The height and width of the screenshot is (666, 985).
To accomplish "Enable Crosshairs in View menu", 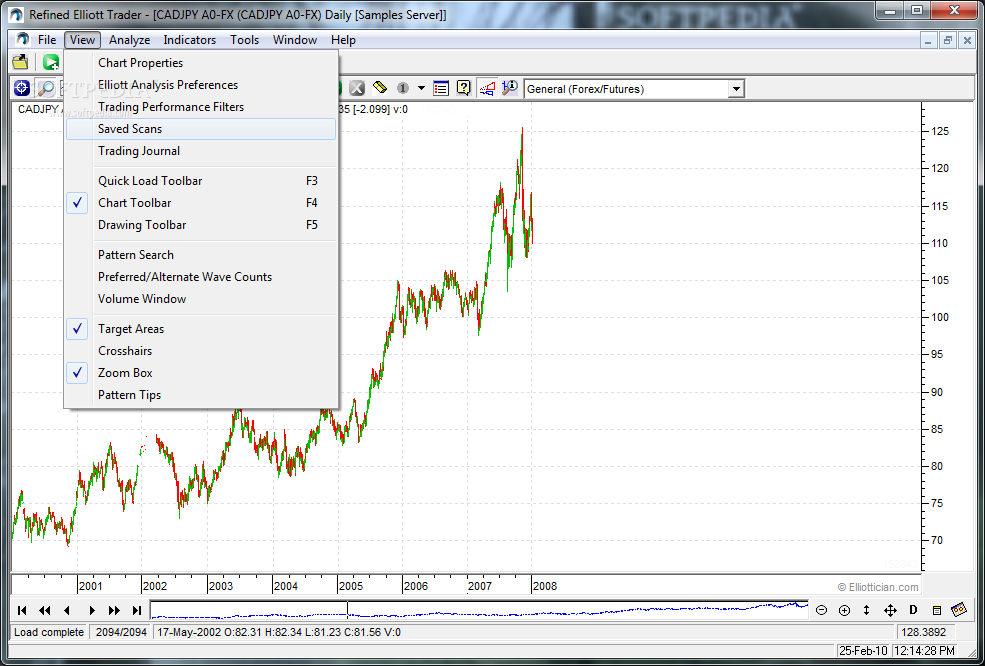I will [201, 351].
